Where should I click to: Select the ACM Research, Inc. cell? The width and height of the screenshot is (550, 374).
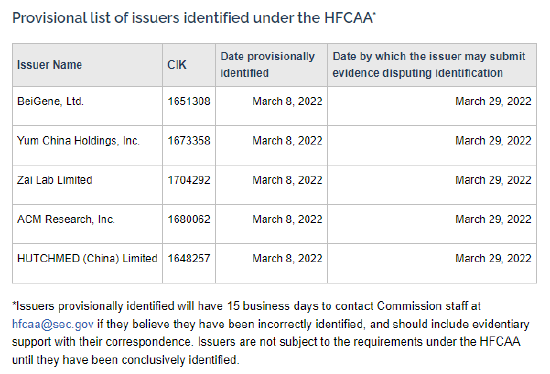[x=87, y=224]
